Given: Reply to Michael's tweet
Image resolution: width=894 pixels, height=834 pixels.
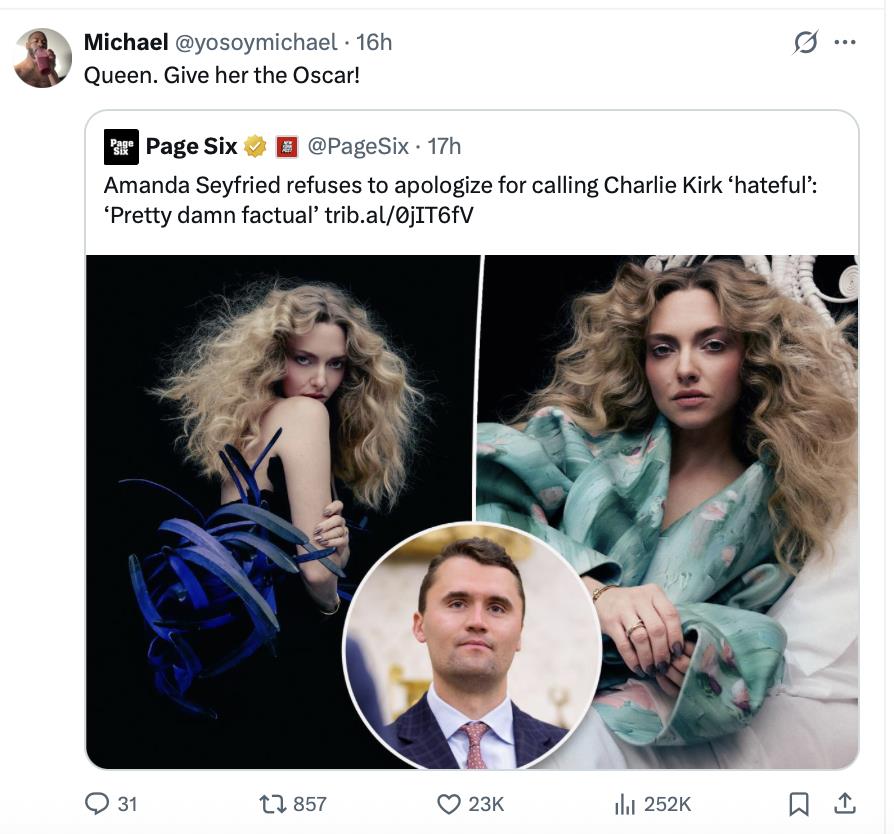Looking at the screenshot, I should (x=100, y=803).
